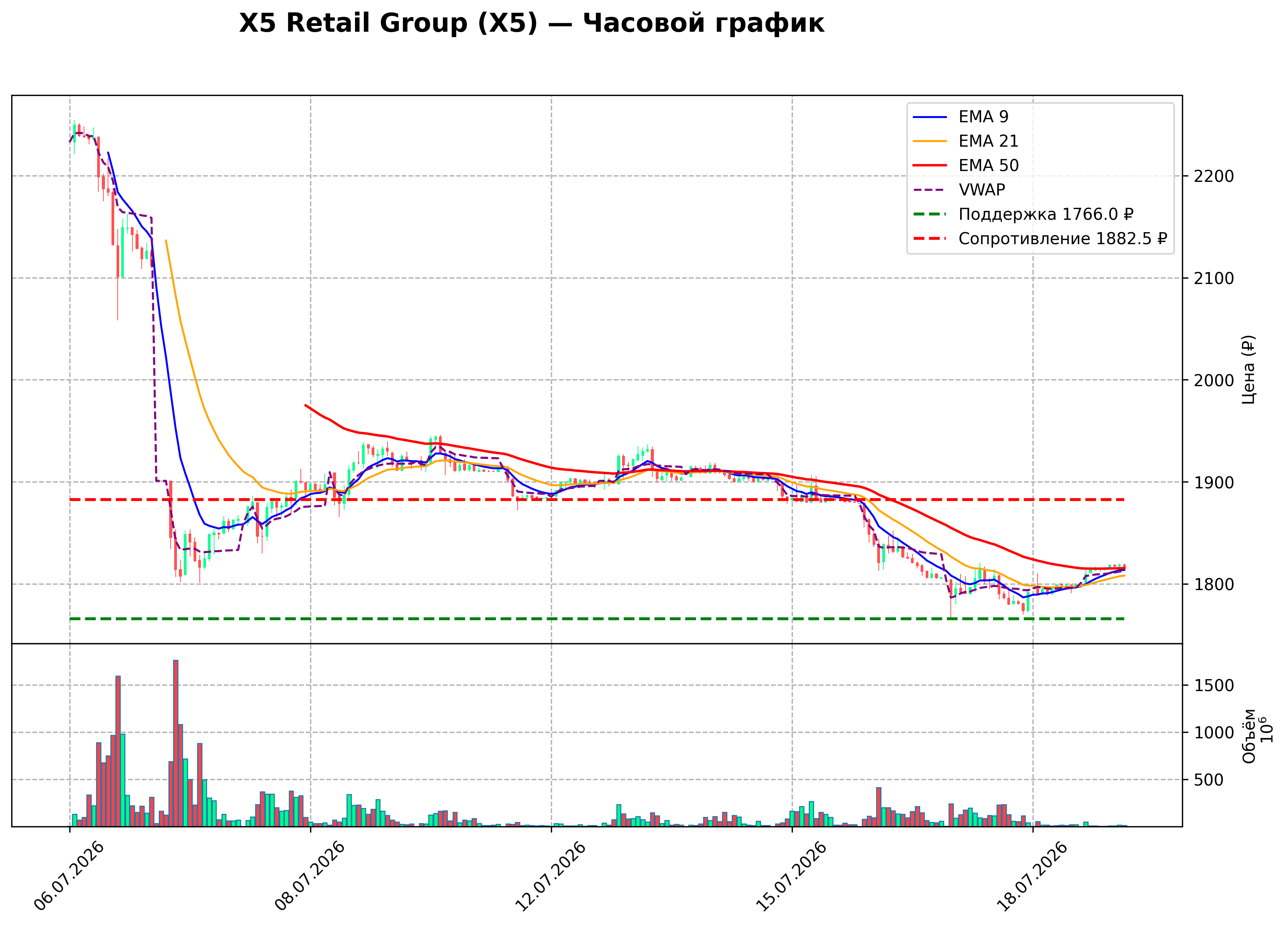Click the 15.07.2026 date label
This screenshot has width=1288, height=926.
[792, 876]
